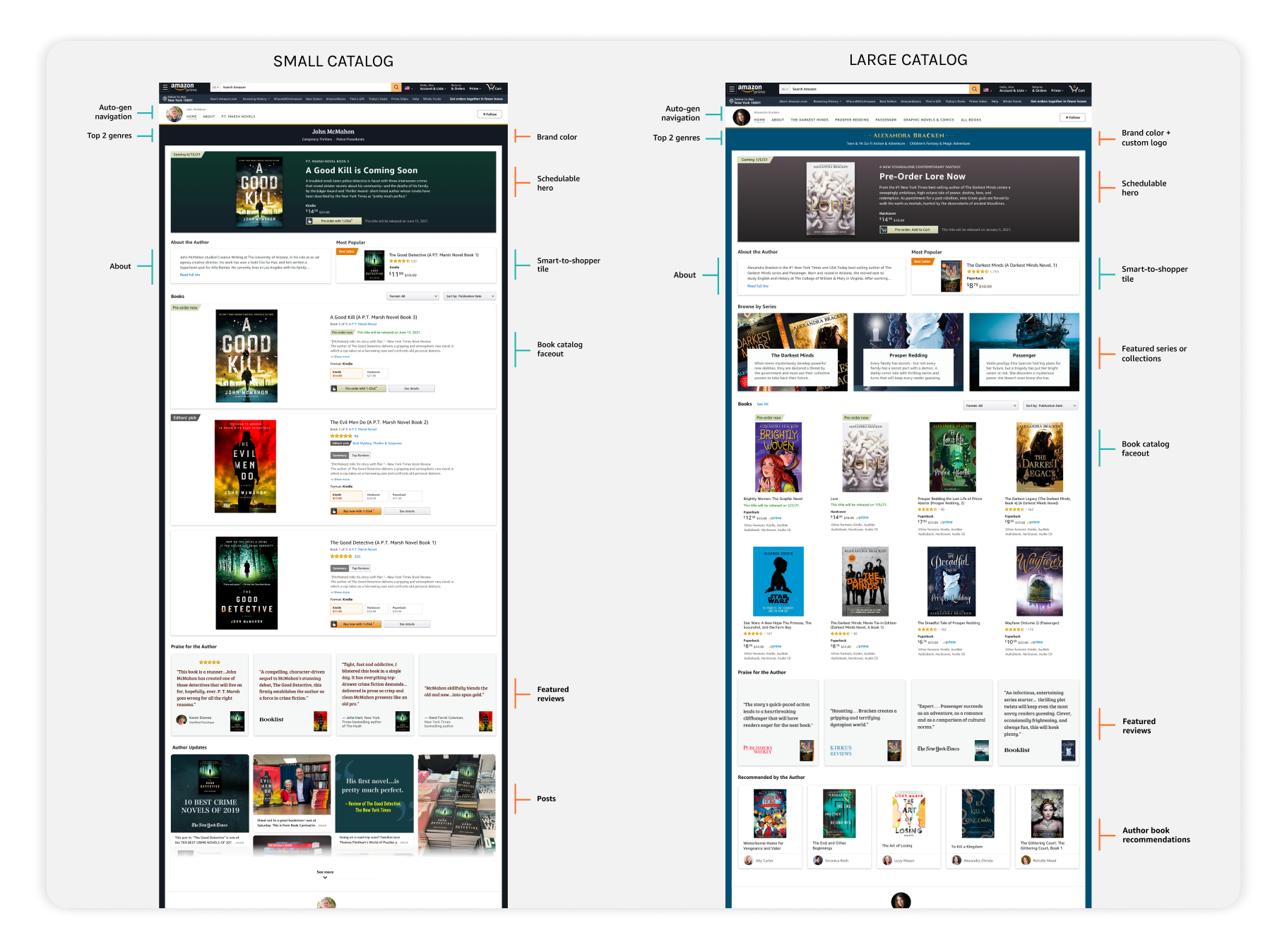Click star rating for The Evil Men Do
The height and width of the screenshot is (952, 1287).
(x=341, y=436)
